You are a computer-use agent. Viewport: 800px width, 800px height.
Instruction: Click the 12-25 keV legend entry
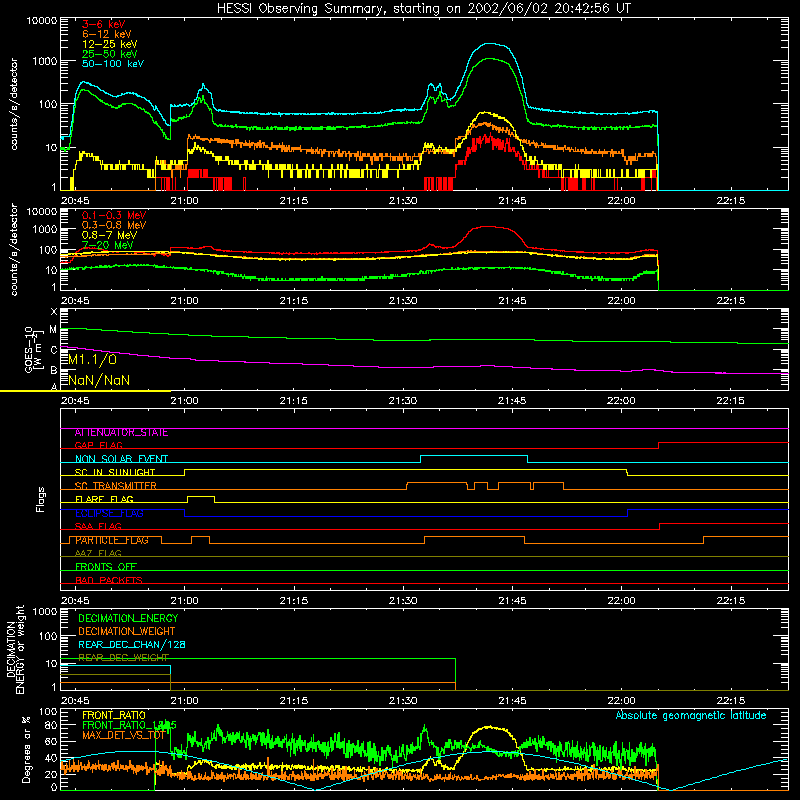point(109,44)
